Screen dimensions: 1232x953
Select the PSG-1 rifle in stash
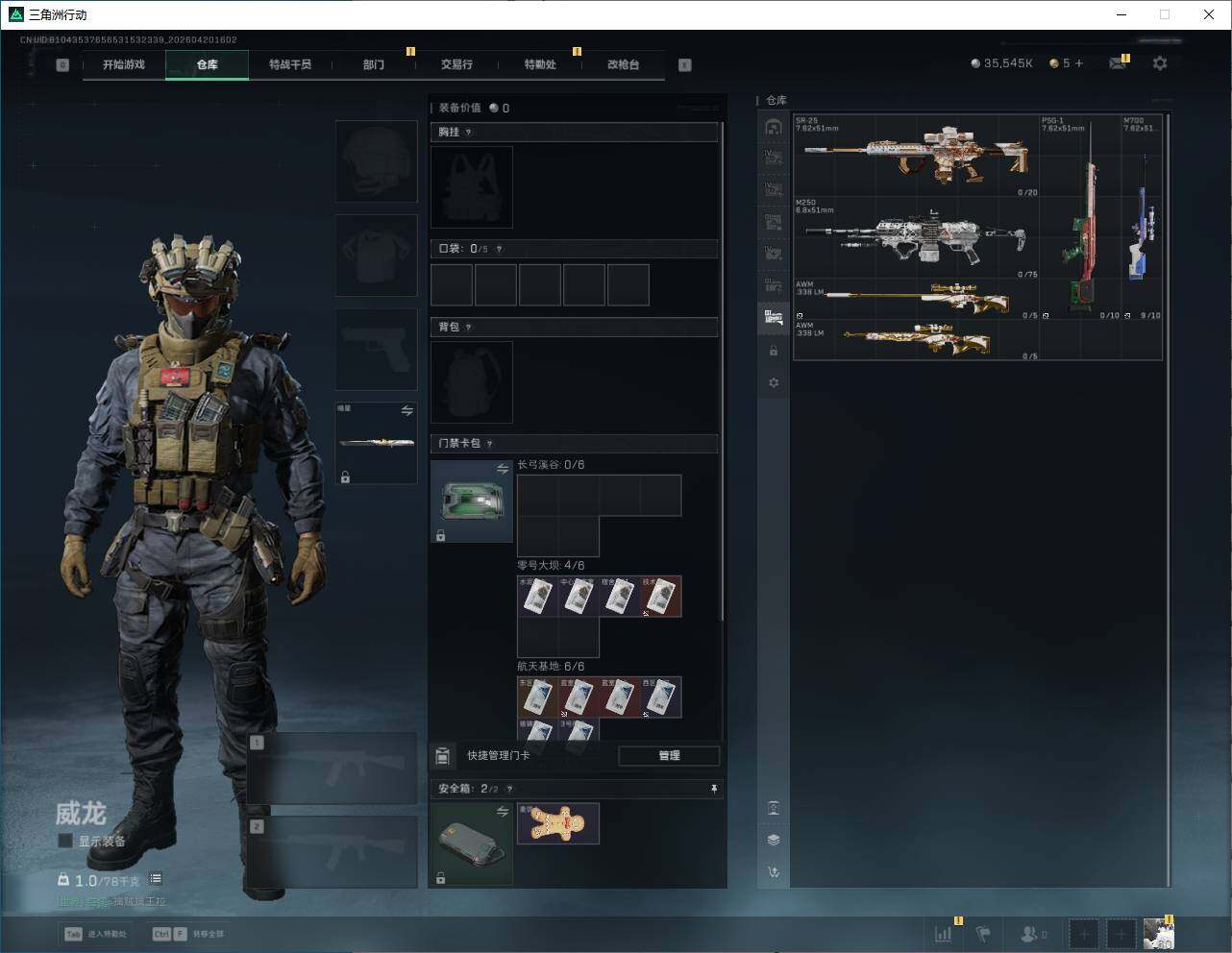1081,218
